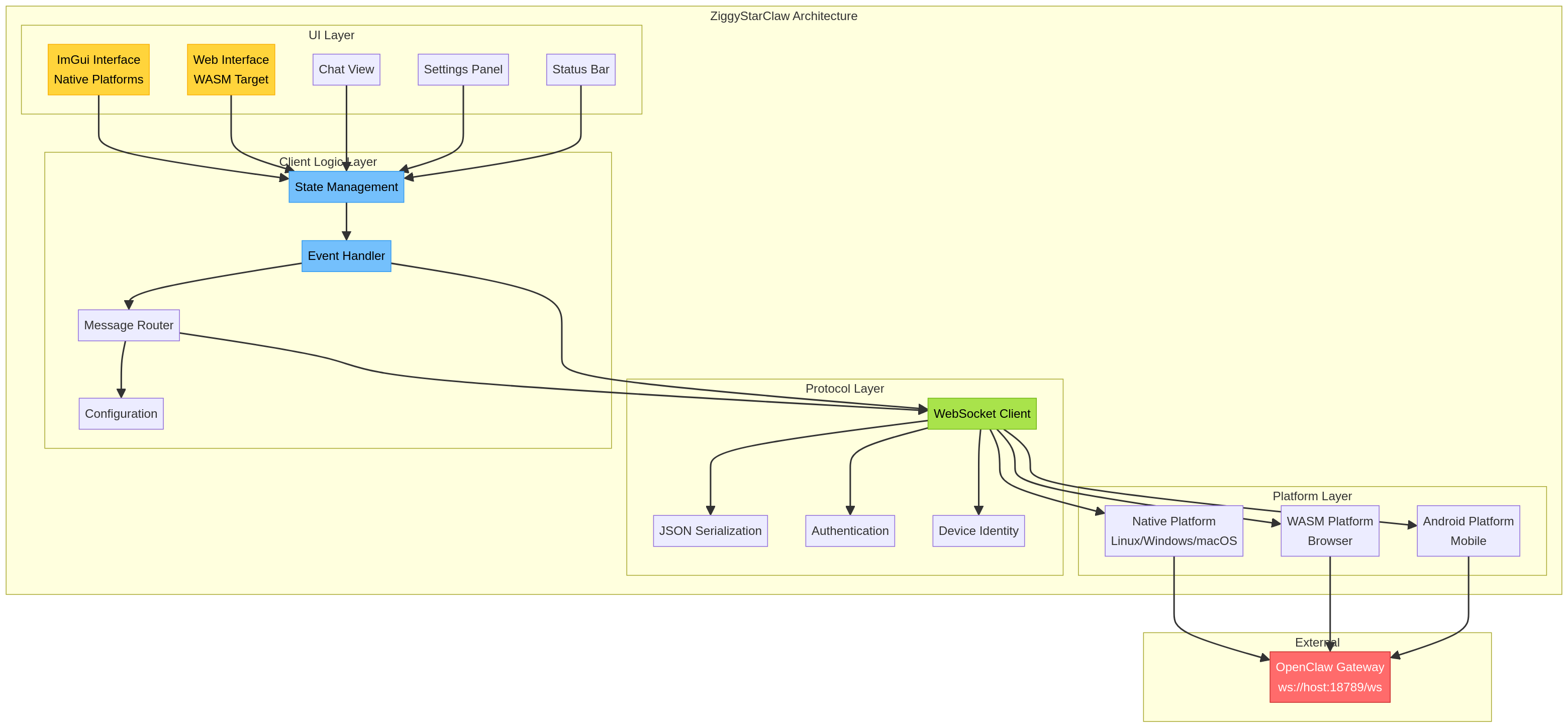Select the State Management block
The image size is (1568, 728).
pos(346,187)
